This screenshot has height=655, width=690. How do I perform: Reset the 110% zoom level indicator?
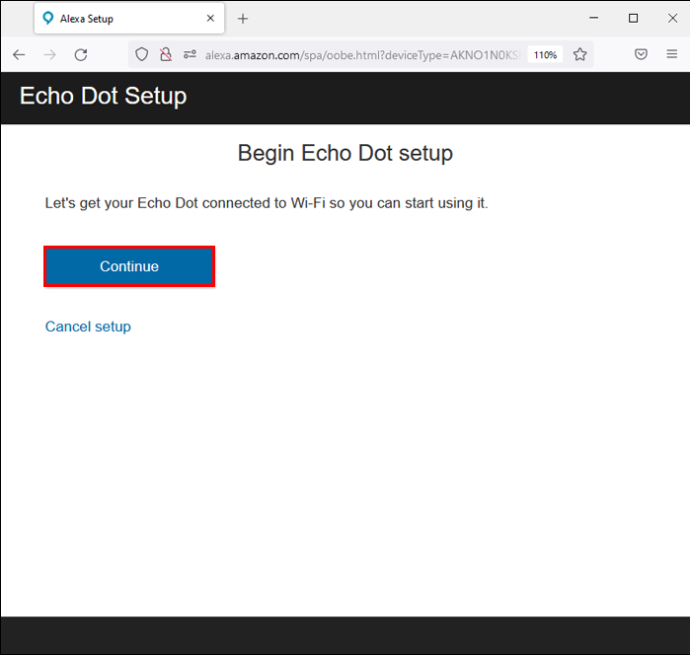(x=545, y=55)
